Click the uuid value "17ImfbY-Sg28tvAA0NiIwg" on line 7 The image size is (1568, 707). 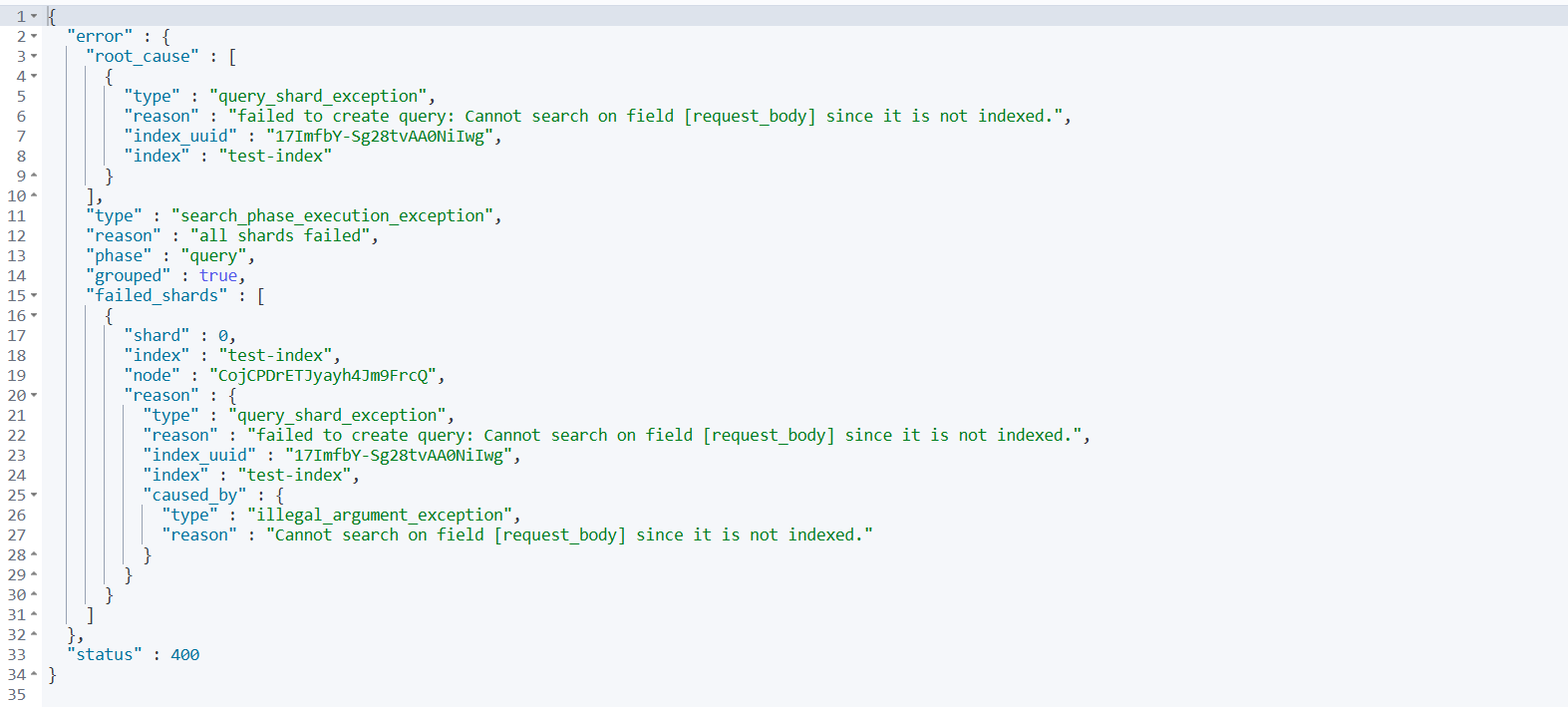(380, 137)
